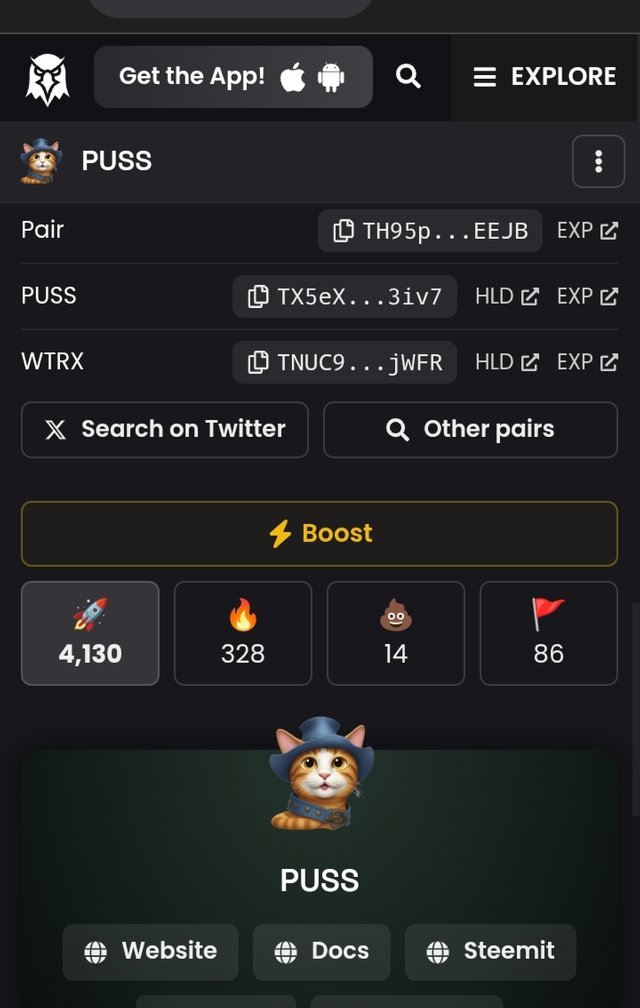Tap the DEX Screener owl logo
Screen dimensions: 640x1008
pyautogui.click(x=48, y=79)
